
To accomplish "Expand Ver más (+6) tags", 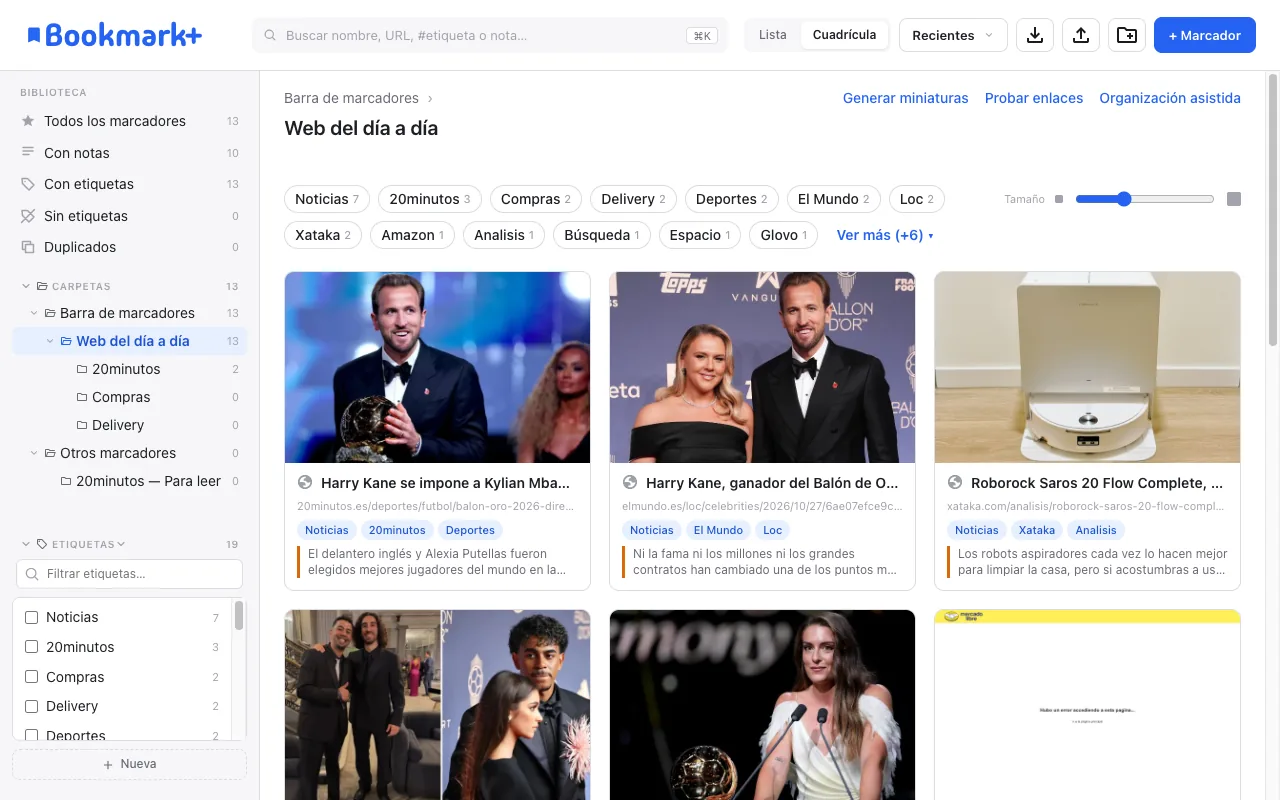I will (x=885, y=235).
